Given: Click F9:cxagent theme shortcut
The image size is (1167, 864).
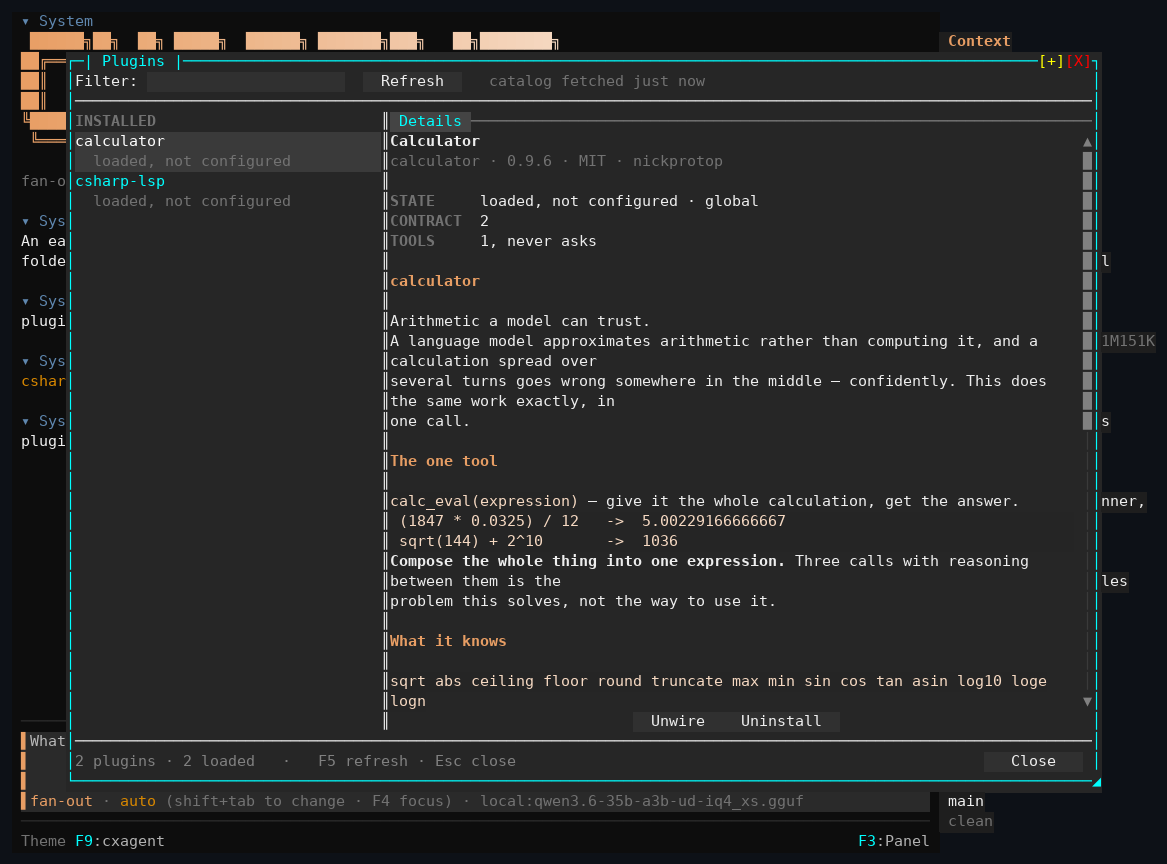Looking at the screenshot, I should pos(120,841).
